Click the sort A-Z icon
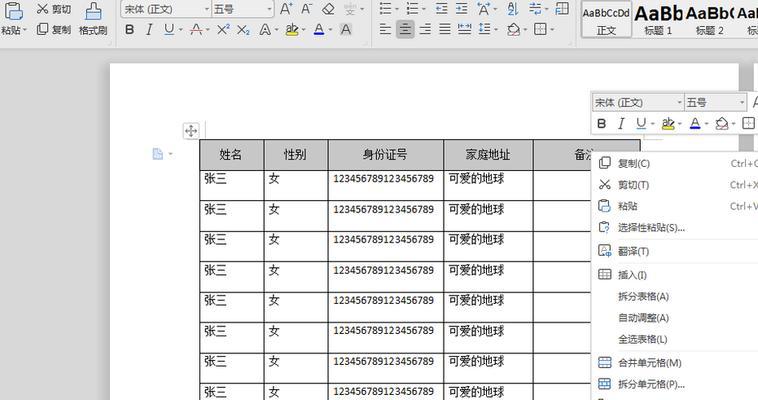The width and height of the screenshot is (758, 400). [513, 9]
